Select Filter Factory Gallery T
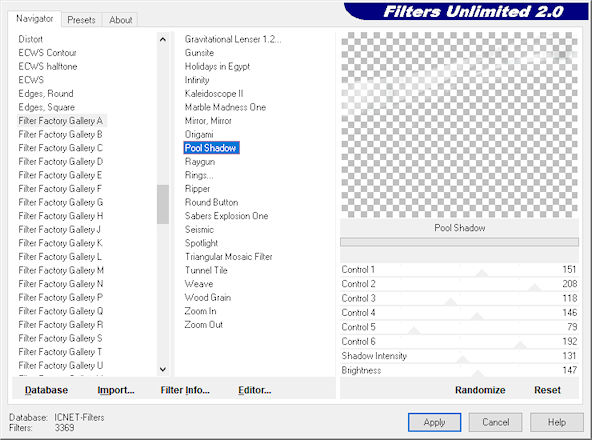The width and height of the screenshot is (592, 440). (x=60, y=352)
